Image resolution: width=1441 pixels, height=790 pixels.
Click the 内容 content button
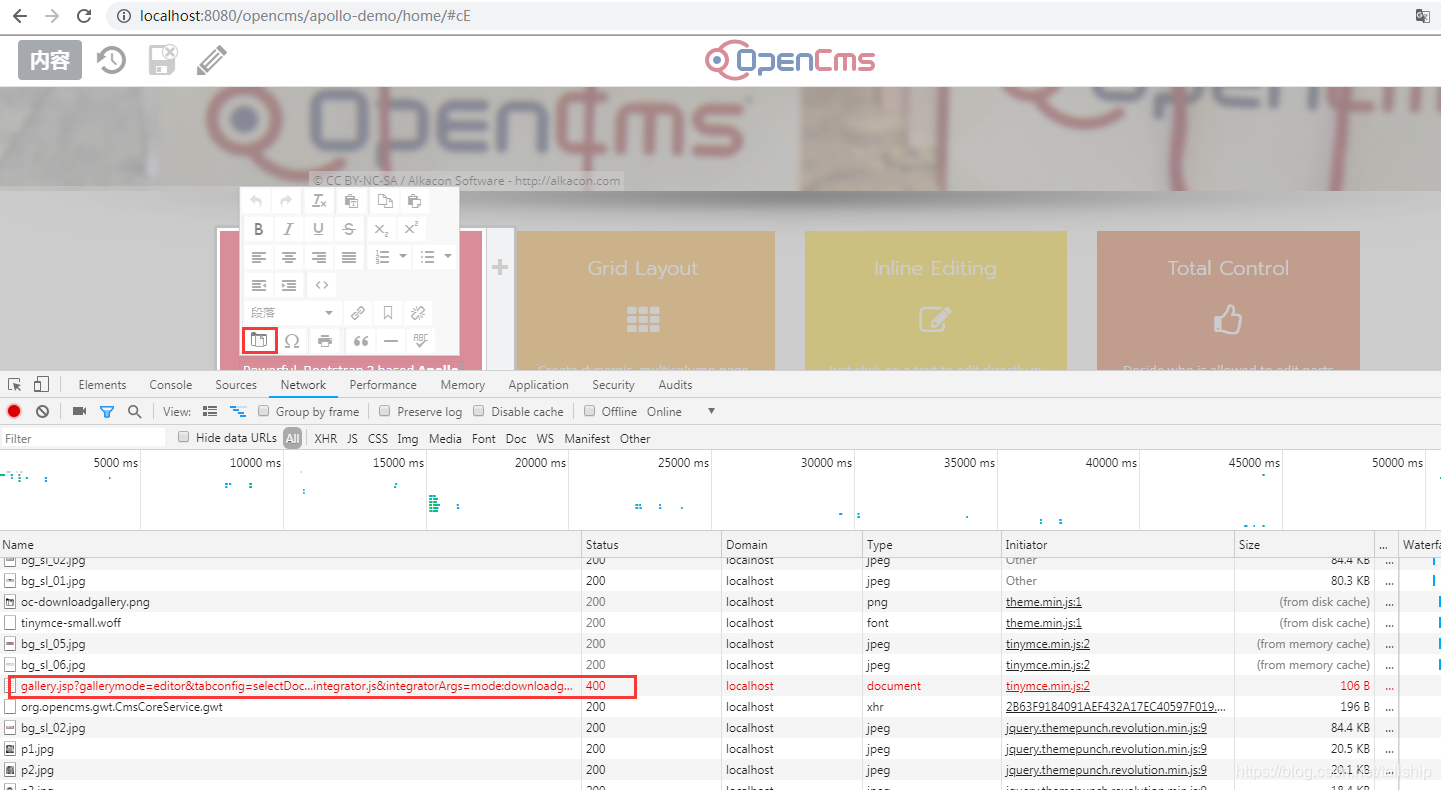pyautogui.click(x=50, y=60)
